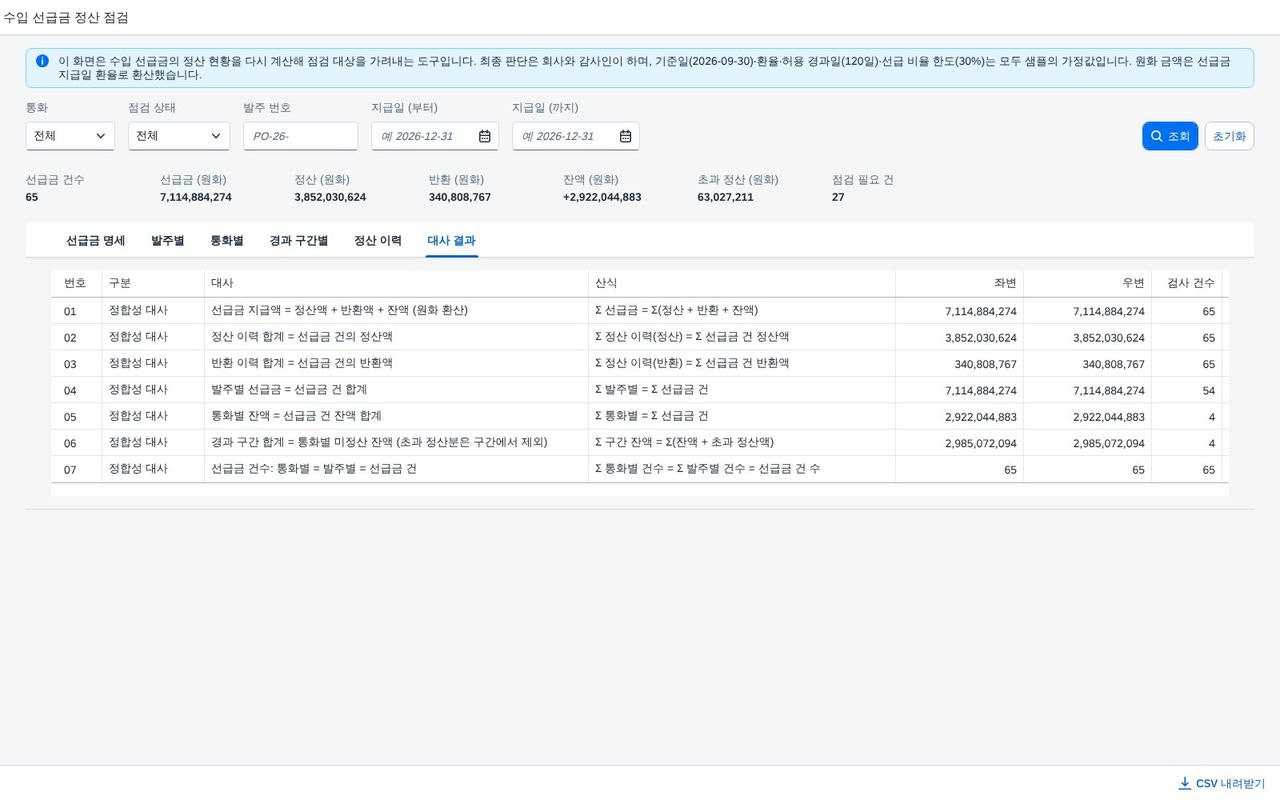
Task: Focus the 지급일 (까지) date field
Action: pyautogui.click(x=576, y=136)
